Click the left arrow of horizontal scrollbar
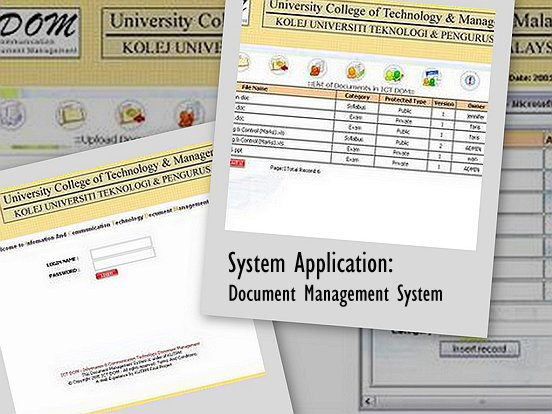Viewport: 552px width, 414px height. [x=369, y=401]
